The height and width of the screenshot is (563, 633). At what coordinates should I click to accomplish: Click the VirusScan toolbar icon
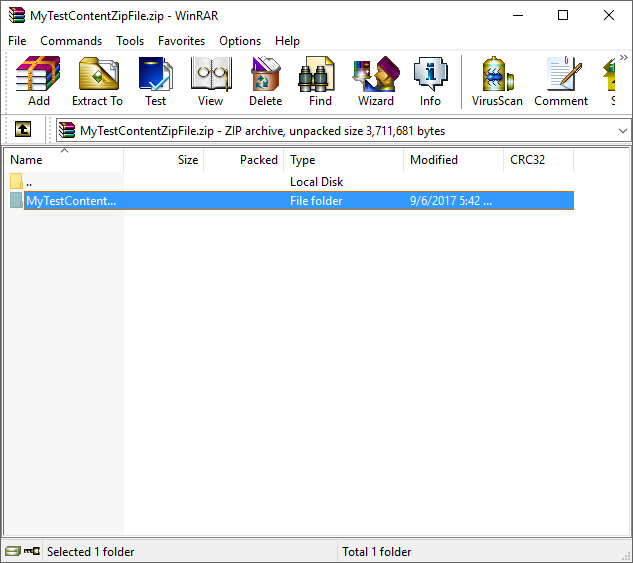pyautogui.click(x=497, y=73)
